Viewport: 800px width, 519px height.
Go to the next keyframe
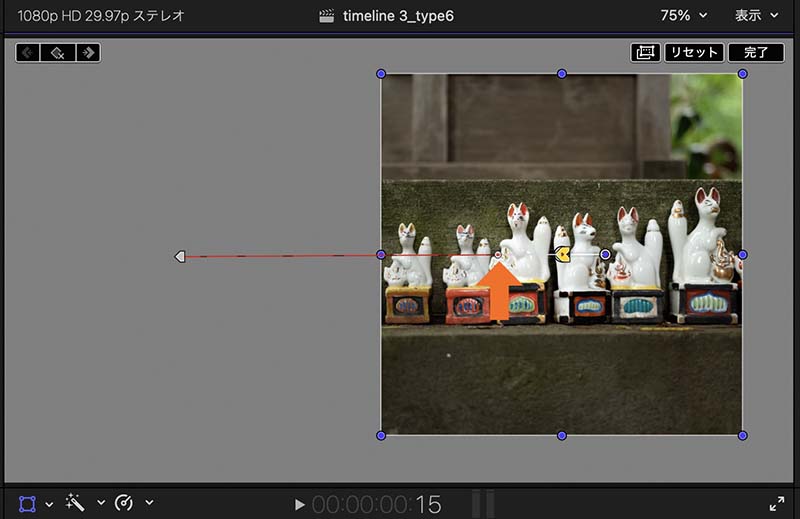pos(88,53)
